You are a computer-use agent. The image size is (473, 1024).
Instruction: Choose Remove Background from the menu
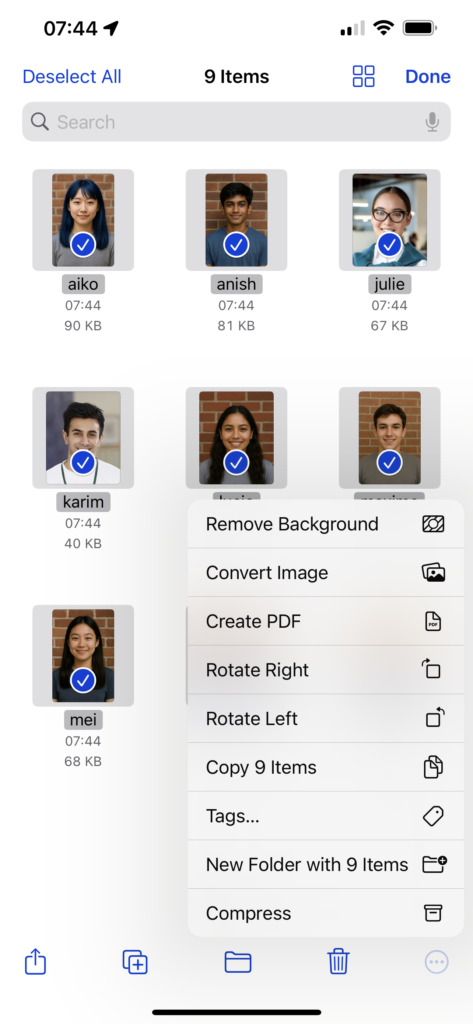pyautogui.click(x=325, y=524)
